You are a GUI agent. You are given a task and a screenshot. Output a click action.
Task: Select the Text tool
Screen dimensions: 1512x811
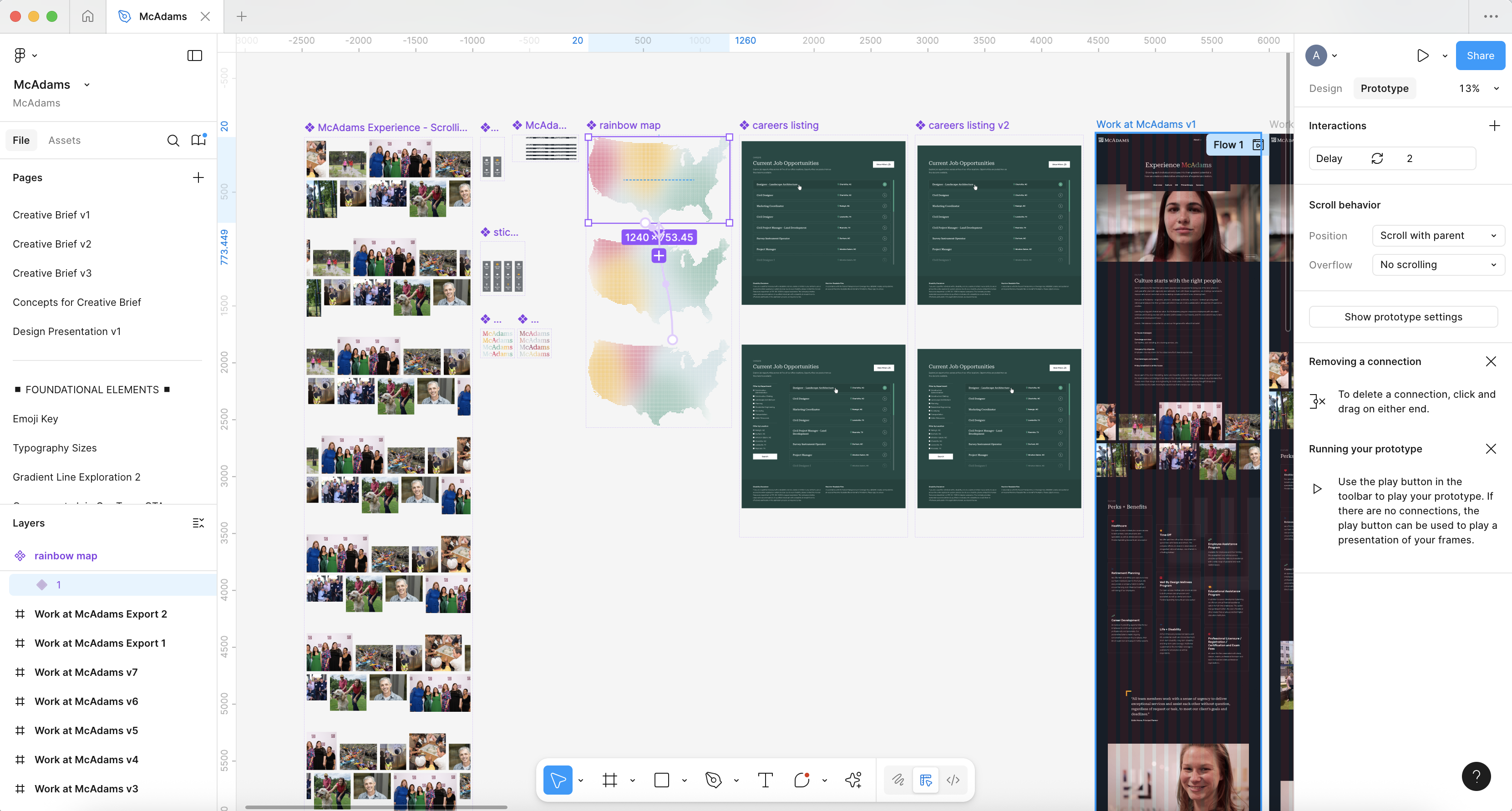click(765, 780)
